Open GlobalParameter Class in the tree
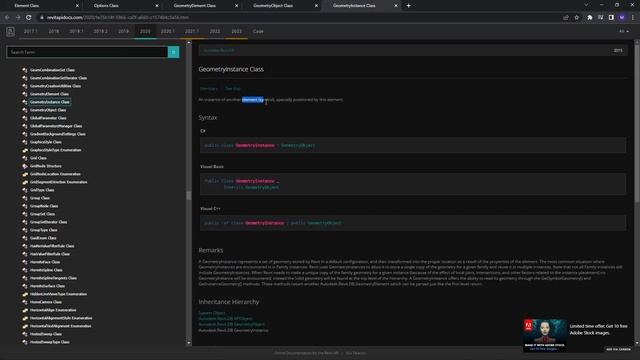The height and width of the screenshot is (360, 640). (48, 118)
